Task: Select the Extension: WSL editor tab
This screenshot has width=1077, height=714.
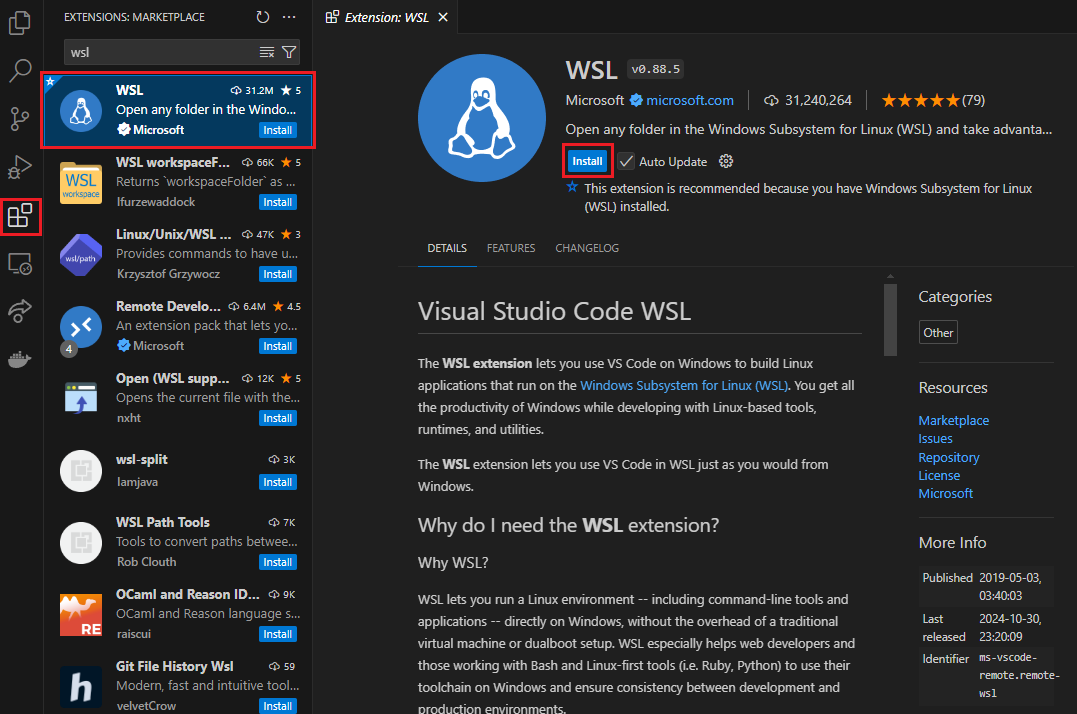Action: click(387, 17)
